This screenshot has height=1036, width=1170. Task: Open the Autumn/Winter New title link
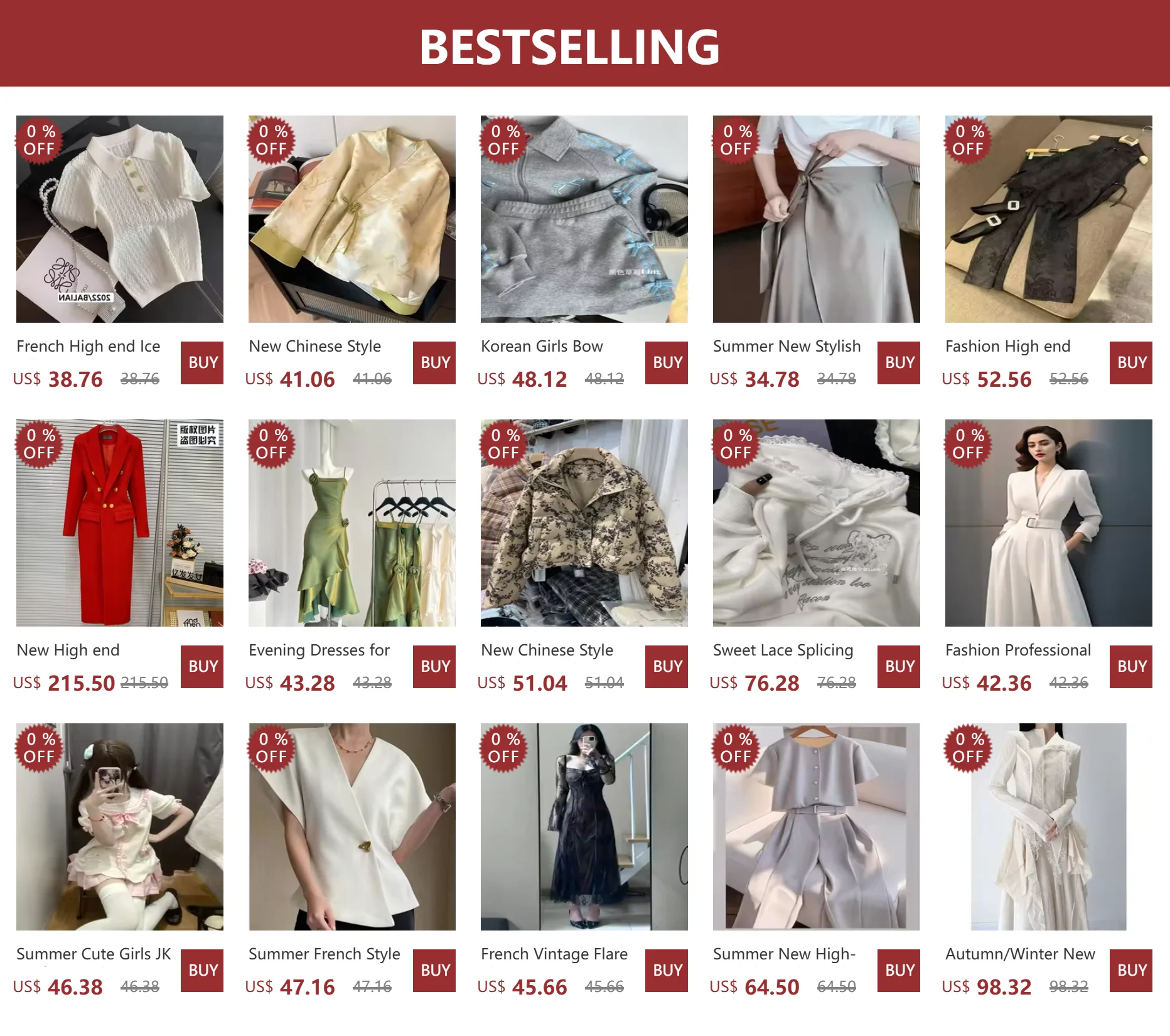1020,954
